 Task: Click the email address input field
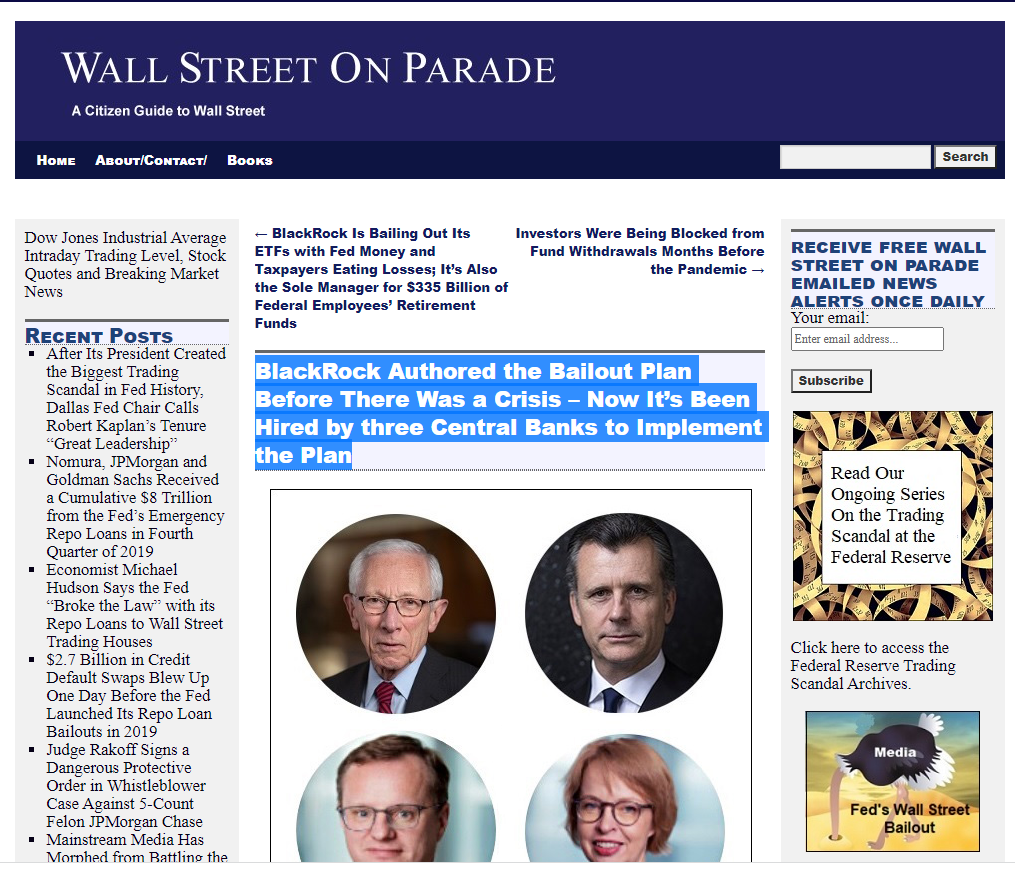point(867,339)
